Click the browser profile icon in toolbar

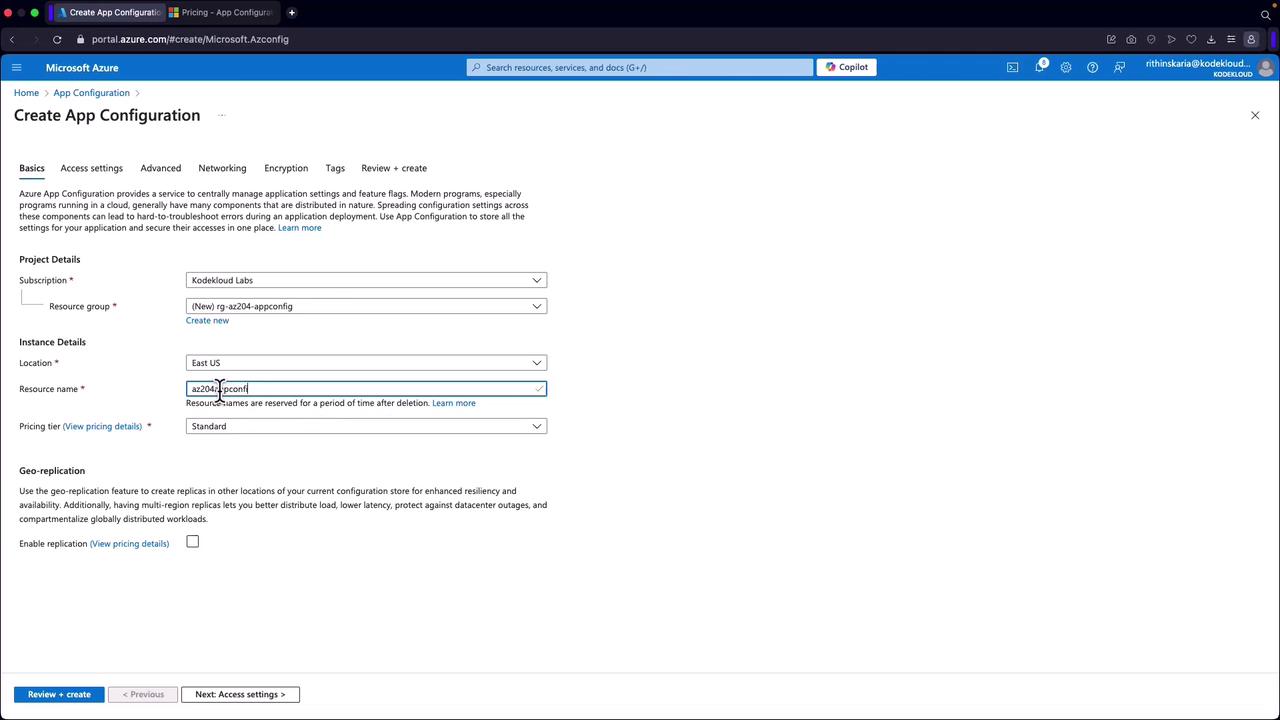(1250, 39)
